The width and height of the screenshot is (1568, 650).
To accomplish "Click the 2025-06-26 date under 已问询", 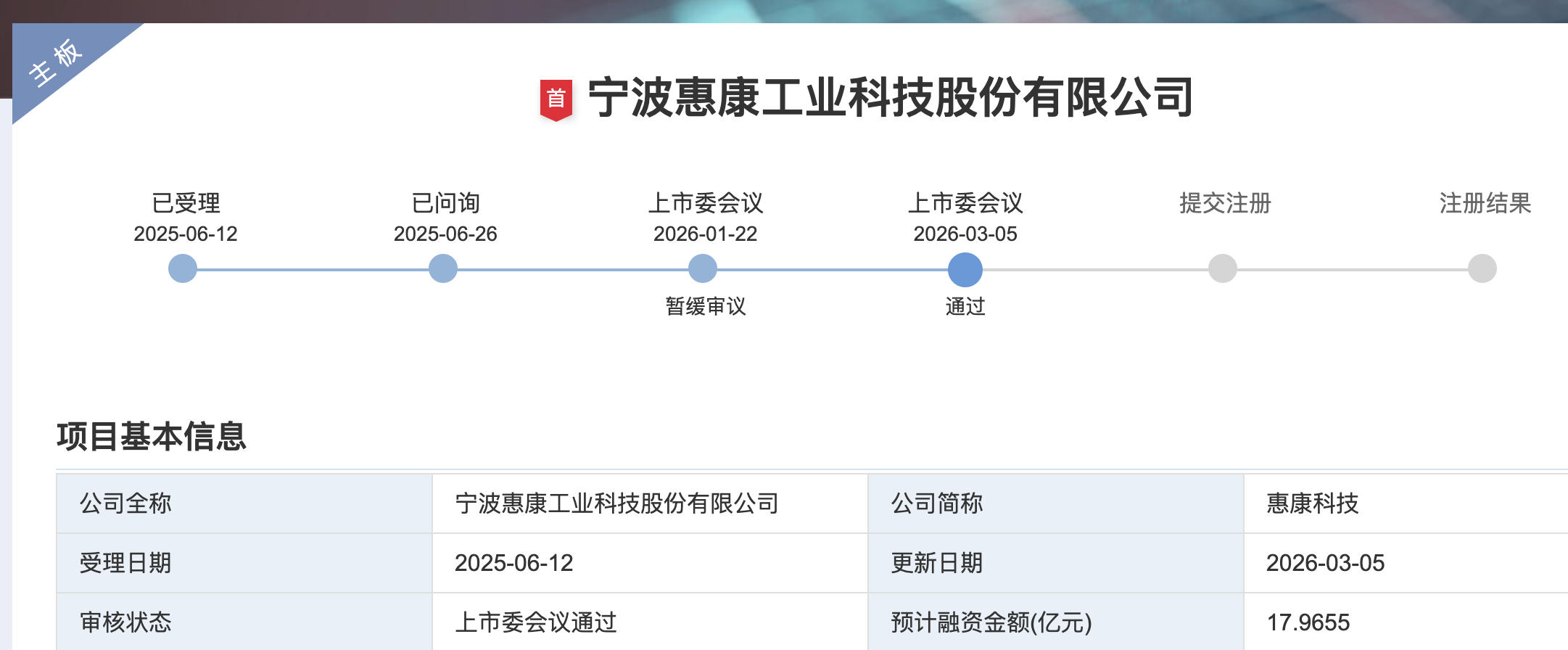I will (x=445, y=234).
